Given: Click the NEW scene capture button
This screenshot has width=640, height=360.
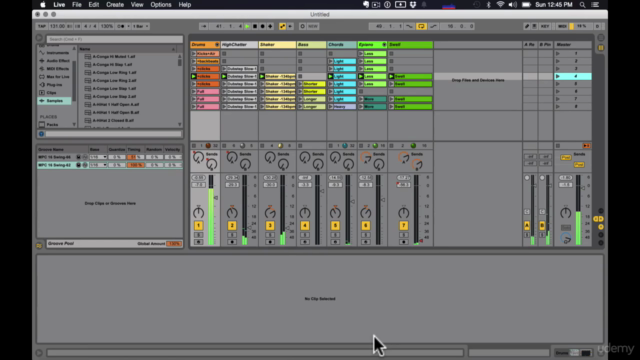Looking at the screenshot, I should (313, 26).
